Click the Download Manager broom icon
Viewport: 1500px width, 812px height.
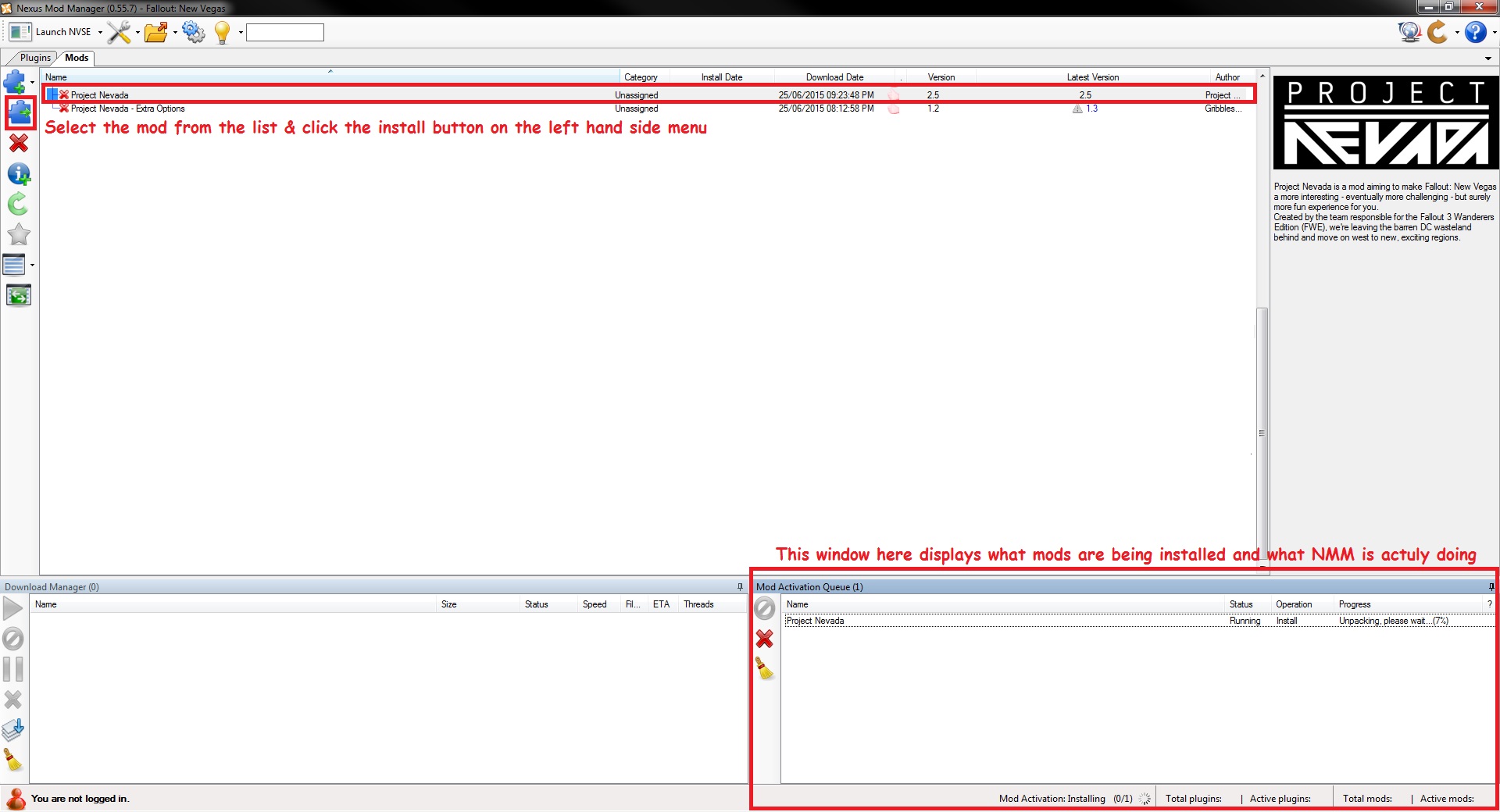(13, 760)
